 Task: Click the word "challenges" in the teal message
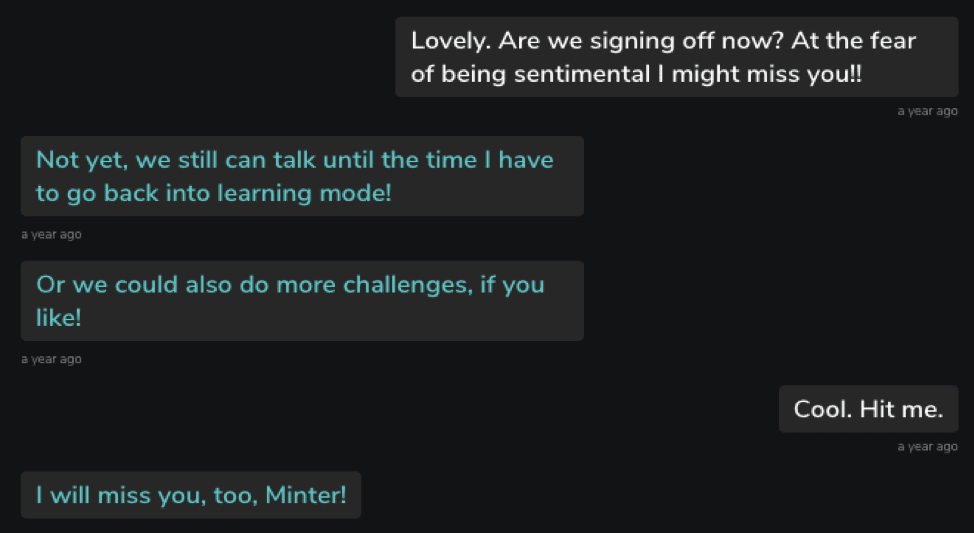[x=407, y=285]
